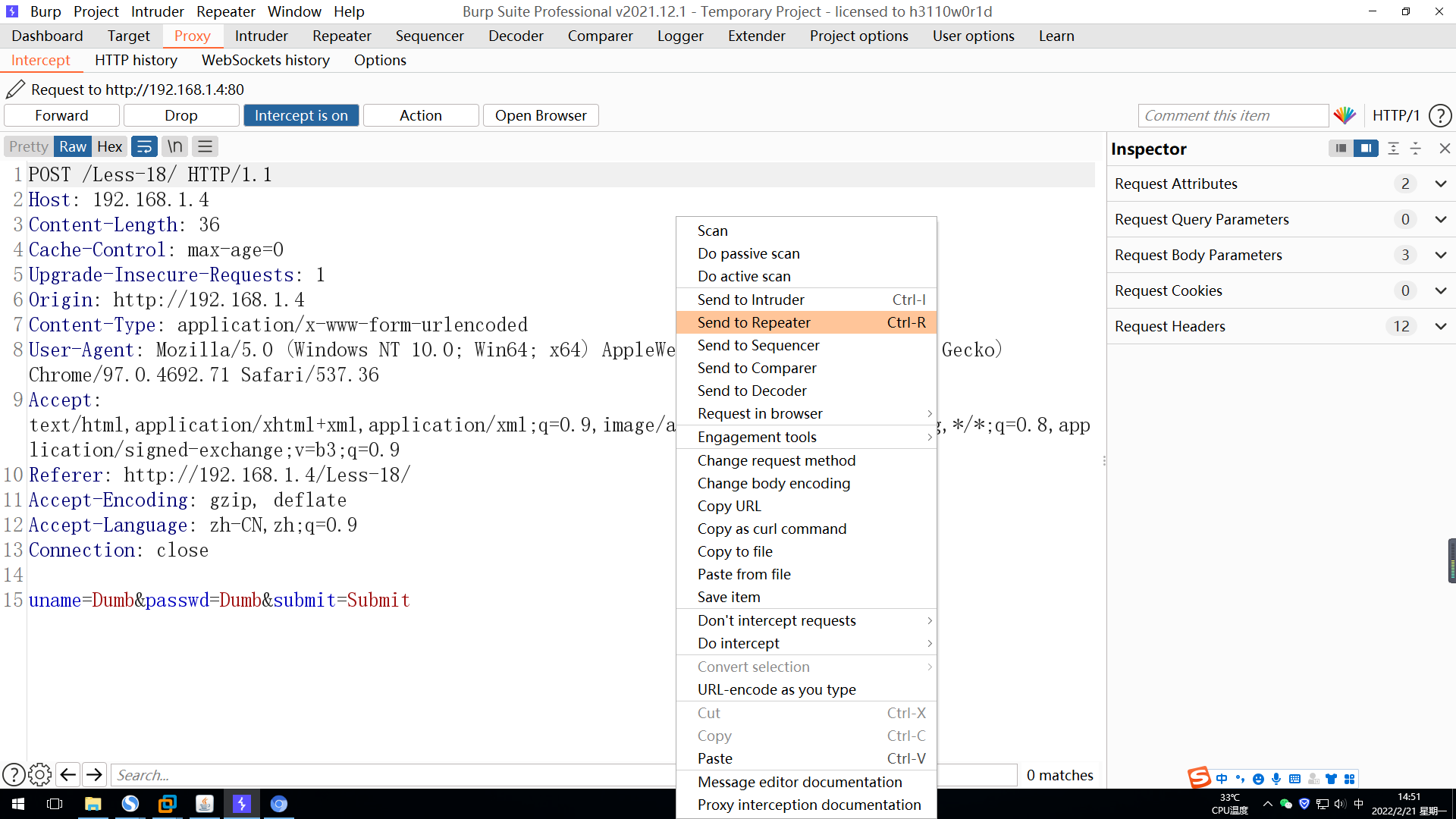Screen dimensions: 1456x819
Task: Open the message editor menu icon
Action: tap(205, 146)
